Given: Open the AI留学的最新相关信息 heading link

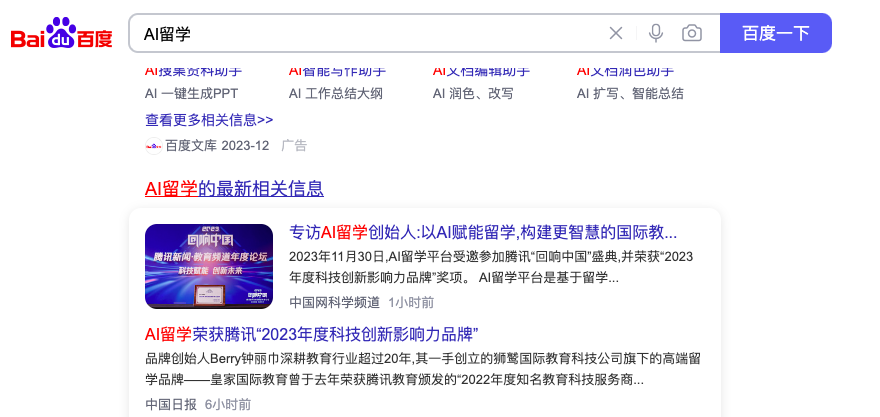Looking at the screenshot, I should coord(234,189).
